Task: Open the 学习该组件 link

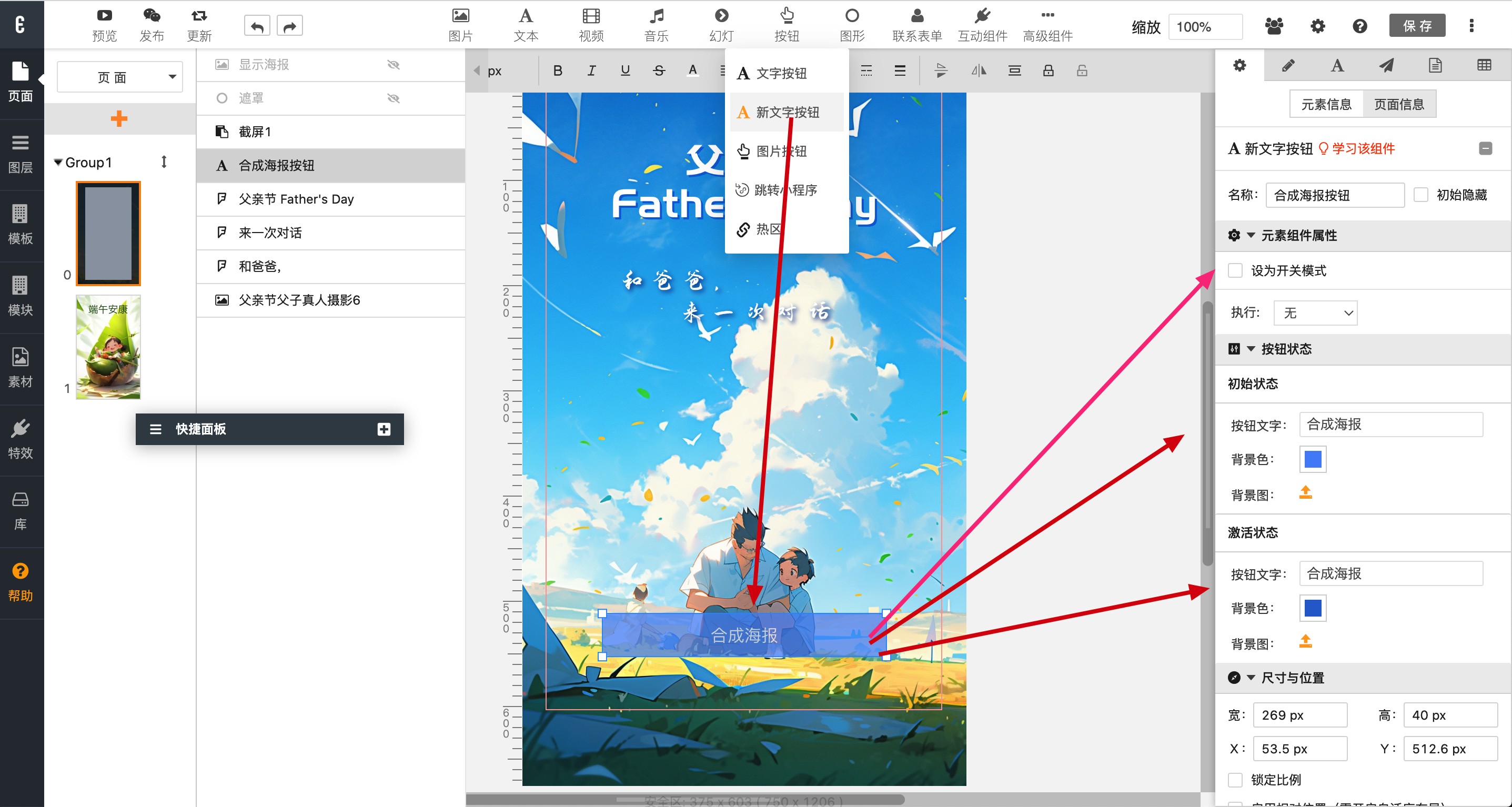Action: tap(1363, 148)
